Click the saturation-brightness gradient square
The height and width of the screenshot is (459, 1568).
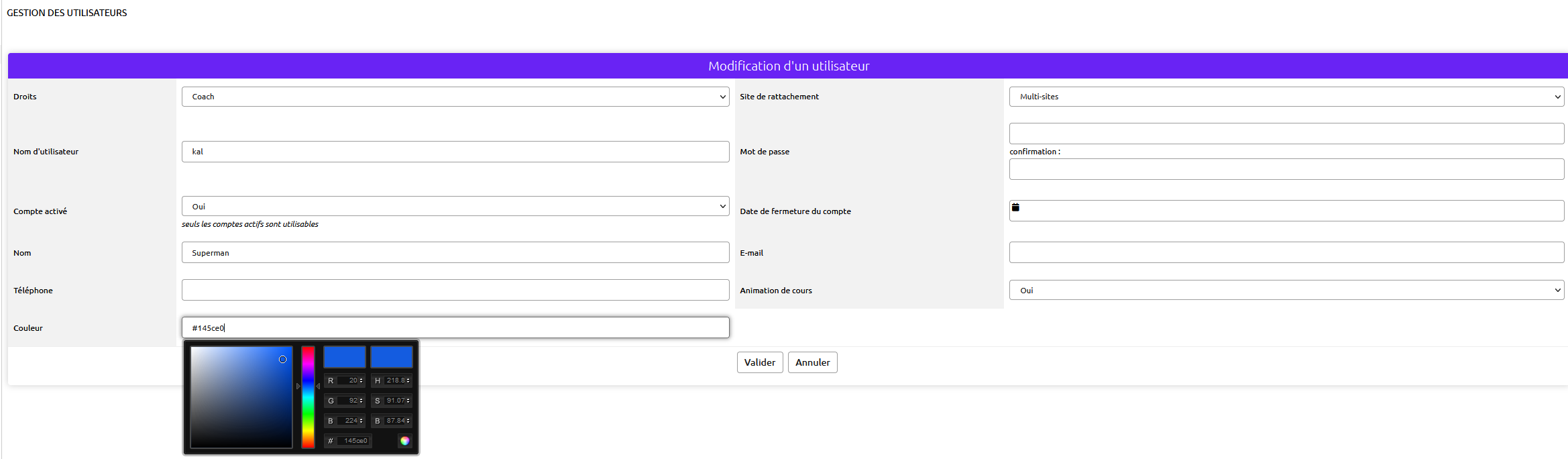point(241,397)
